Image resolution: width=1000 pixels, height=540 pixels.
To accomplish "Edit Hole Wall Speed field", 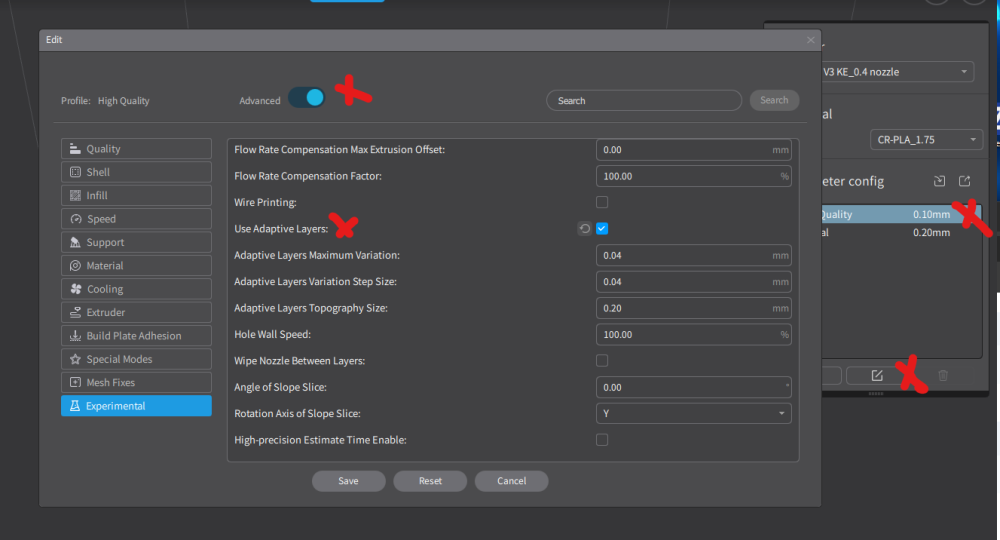I will pyautogui.click(x=693, y=334).
